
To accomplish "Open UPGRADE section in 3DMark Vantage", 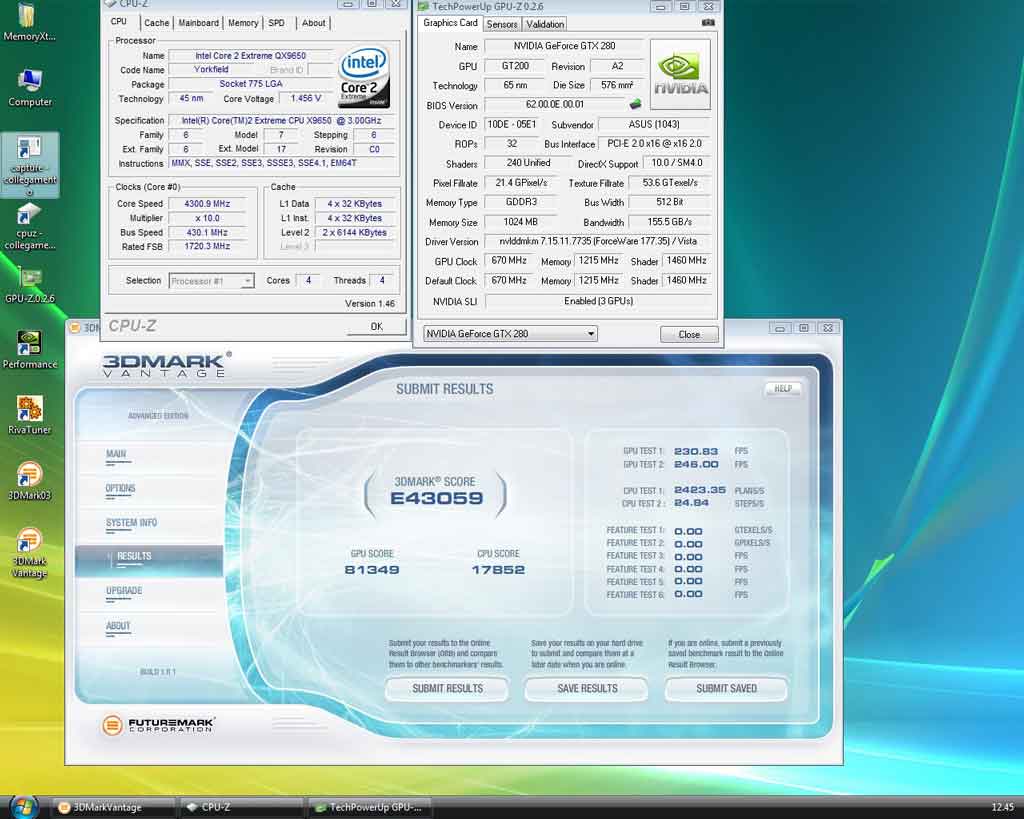I will pos(123,591).
